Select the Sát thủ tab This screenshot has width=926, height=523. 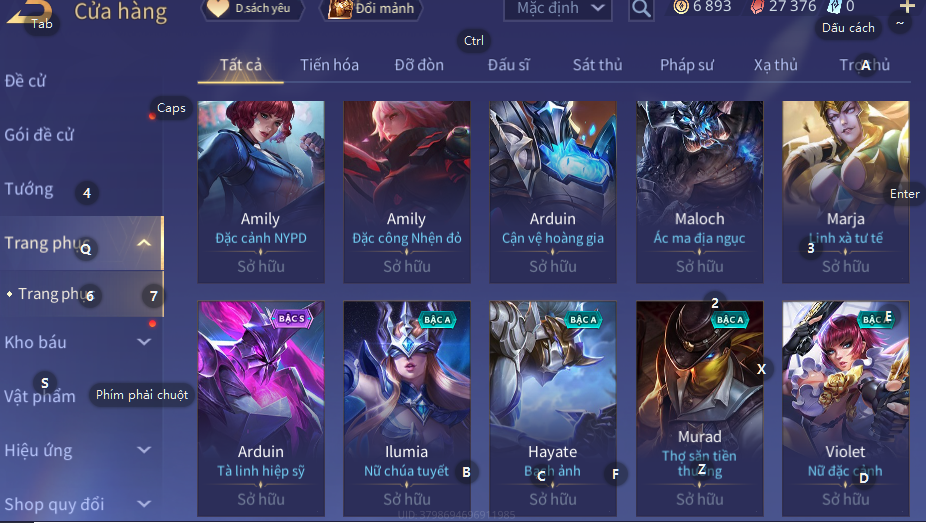[597, 65]
